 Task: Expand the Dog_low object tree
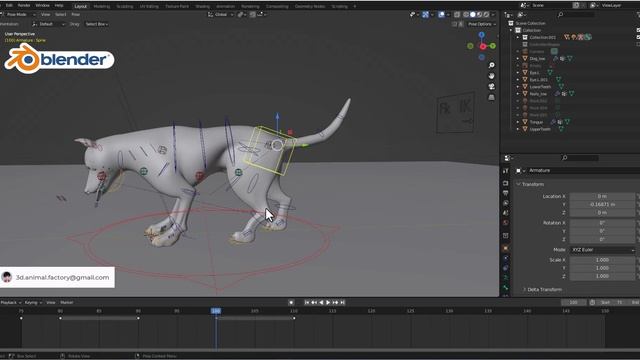[518, 58]
